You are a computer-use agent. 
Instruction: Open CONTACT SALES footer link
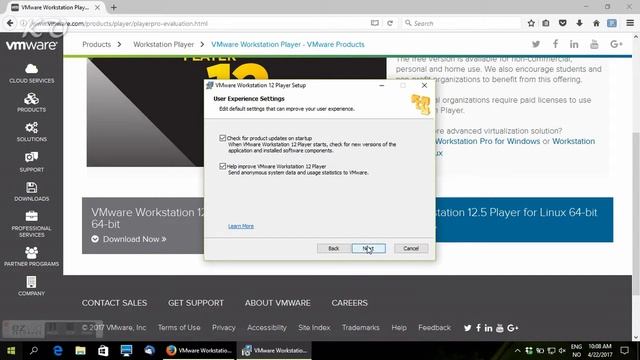tap(114, 303)
